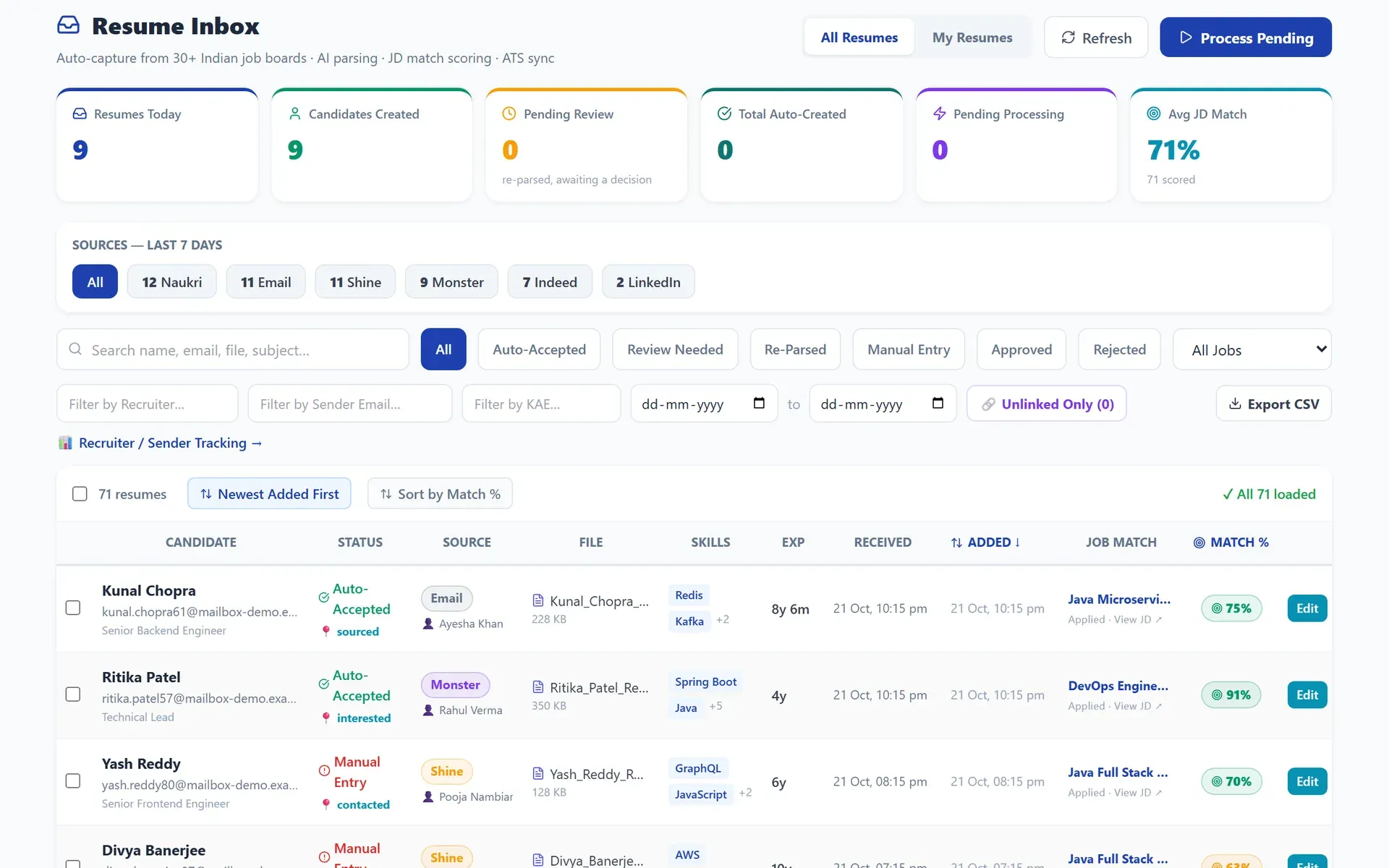Sort by the MATCH % column header
Screen dimensions: 1389x868
1231,542
